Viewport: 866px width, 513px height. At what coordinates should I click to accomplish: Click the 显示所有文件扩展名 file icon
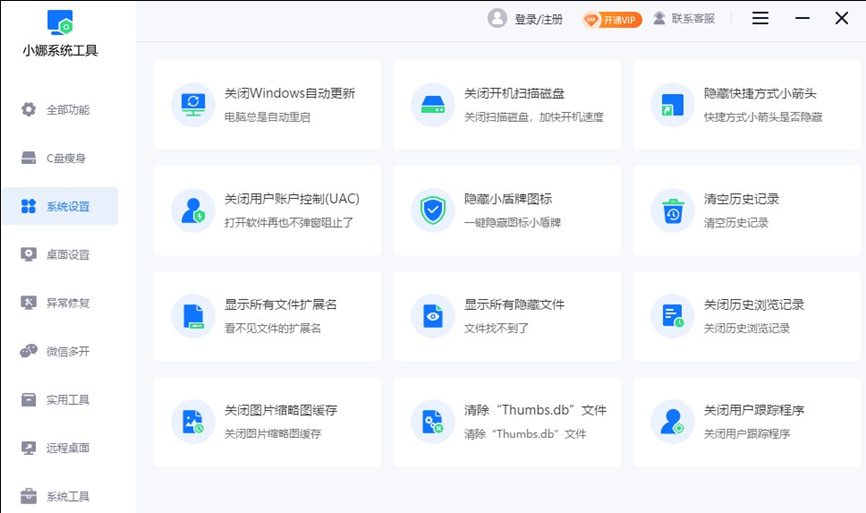pyautogui.click(x=193, y=316)
